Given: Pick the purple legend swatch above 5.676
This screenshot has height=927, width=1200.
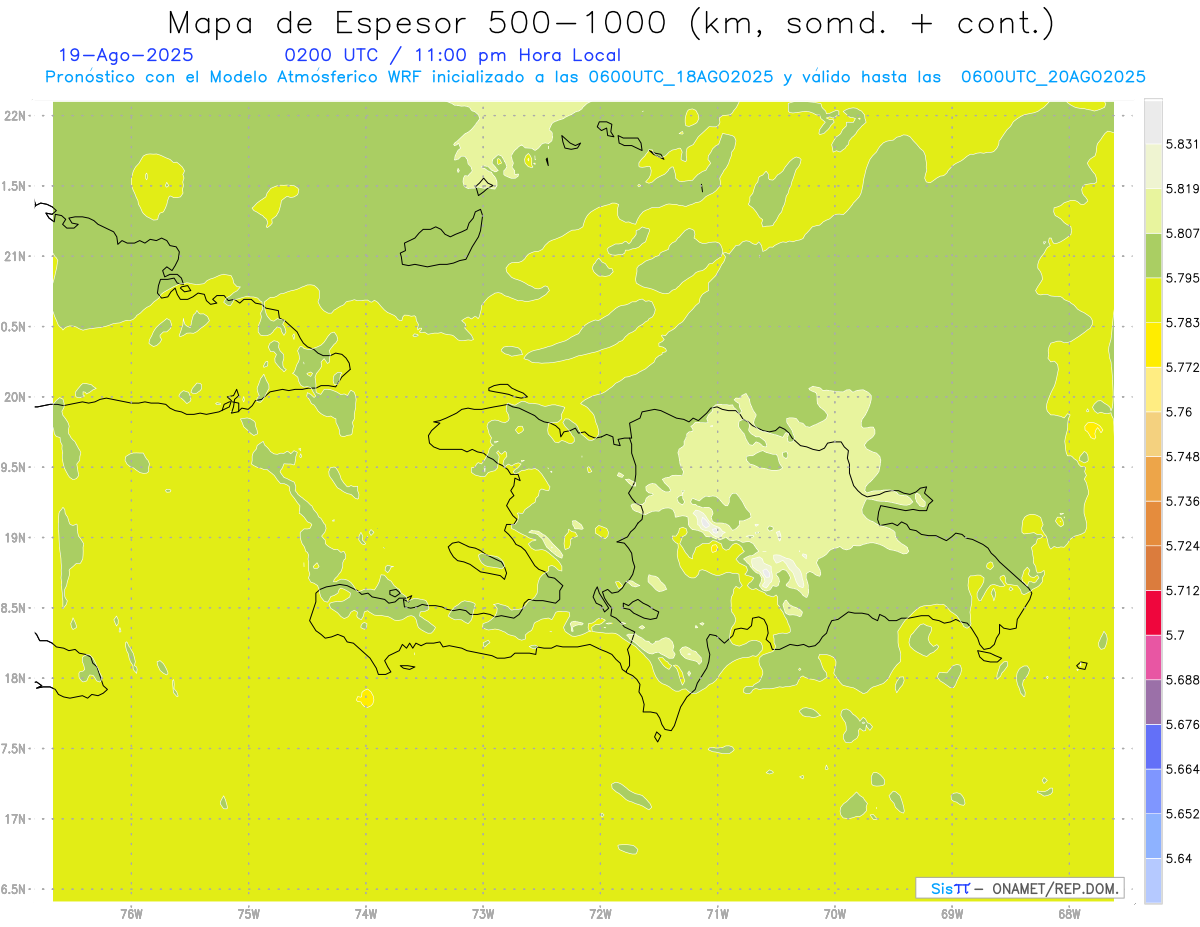Looking at the screenshot, I should [1153, 702].
